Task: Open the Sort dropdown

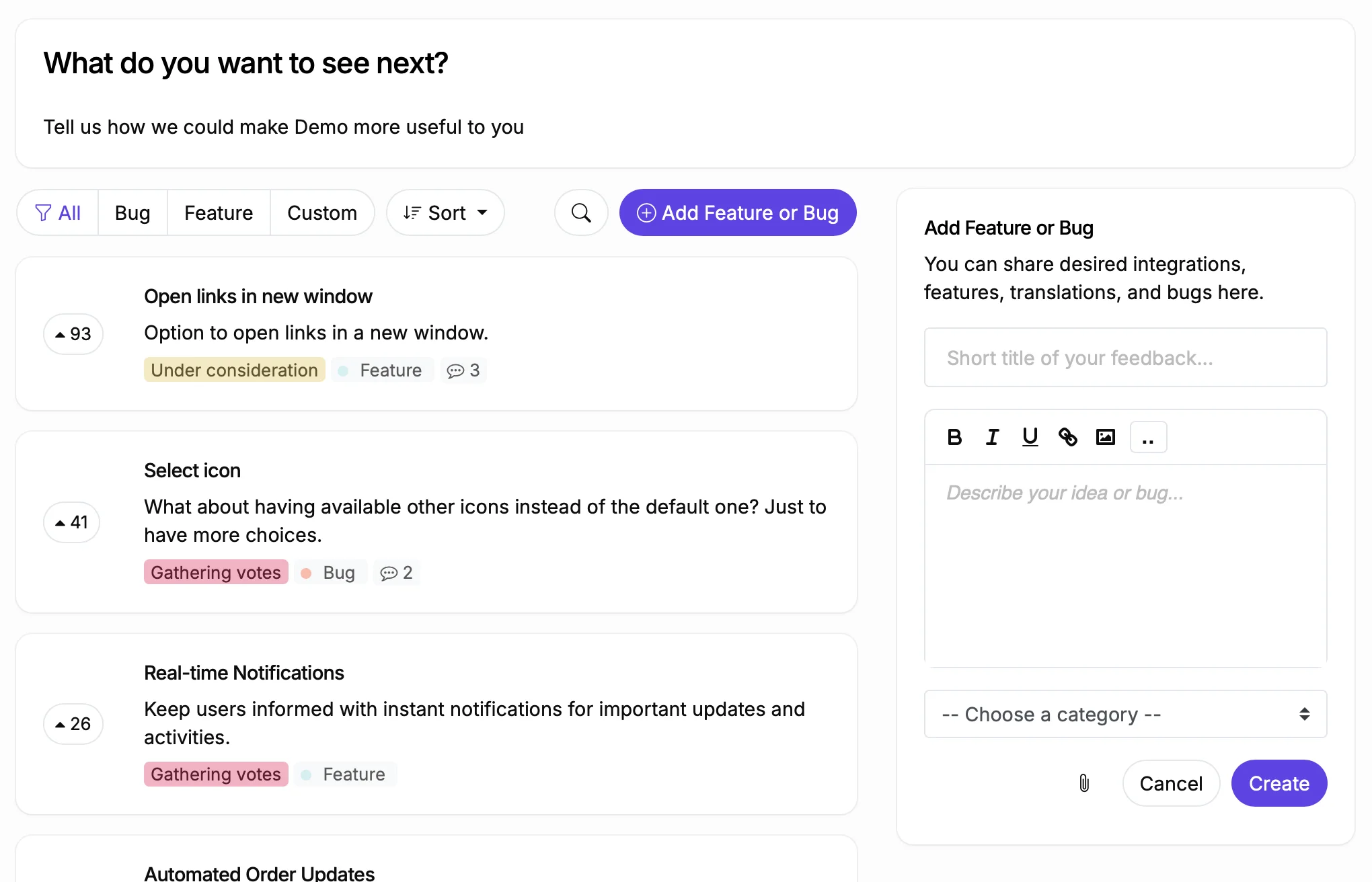Action: coord(445,212)
